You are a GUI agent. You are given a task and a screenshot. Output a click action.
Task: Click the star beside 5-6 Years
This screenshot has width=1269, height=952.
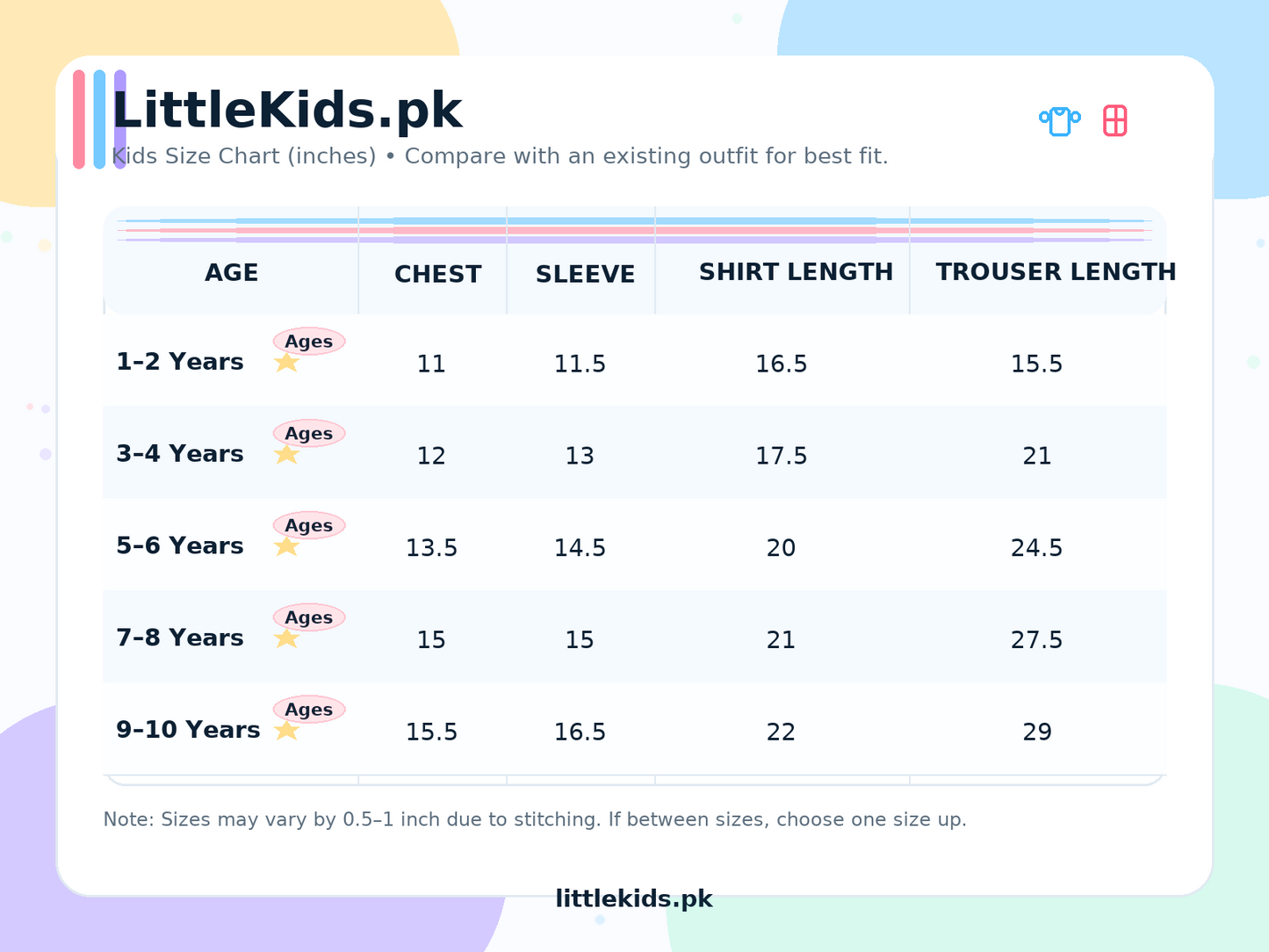(x=287, y=547)
